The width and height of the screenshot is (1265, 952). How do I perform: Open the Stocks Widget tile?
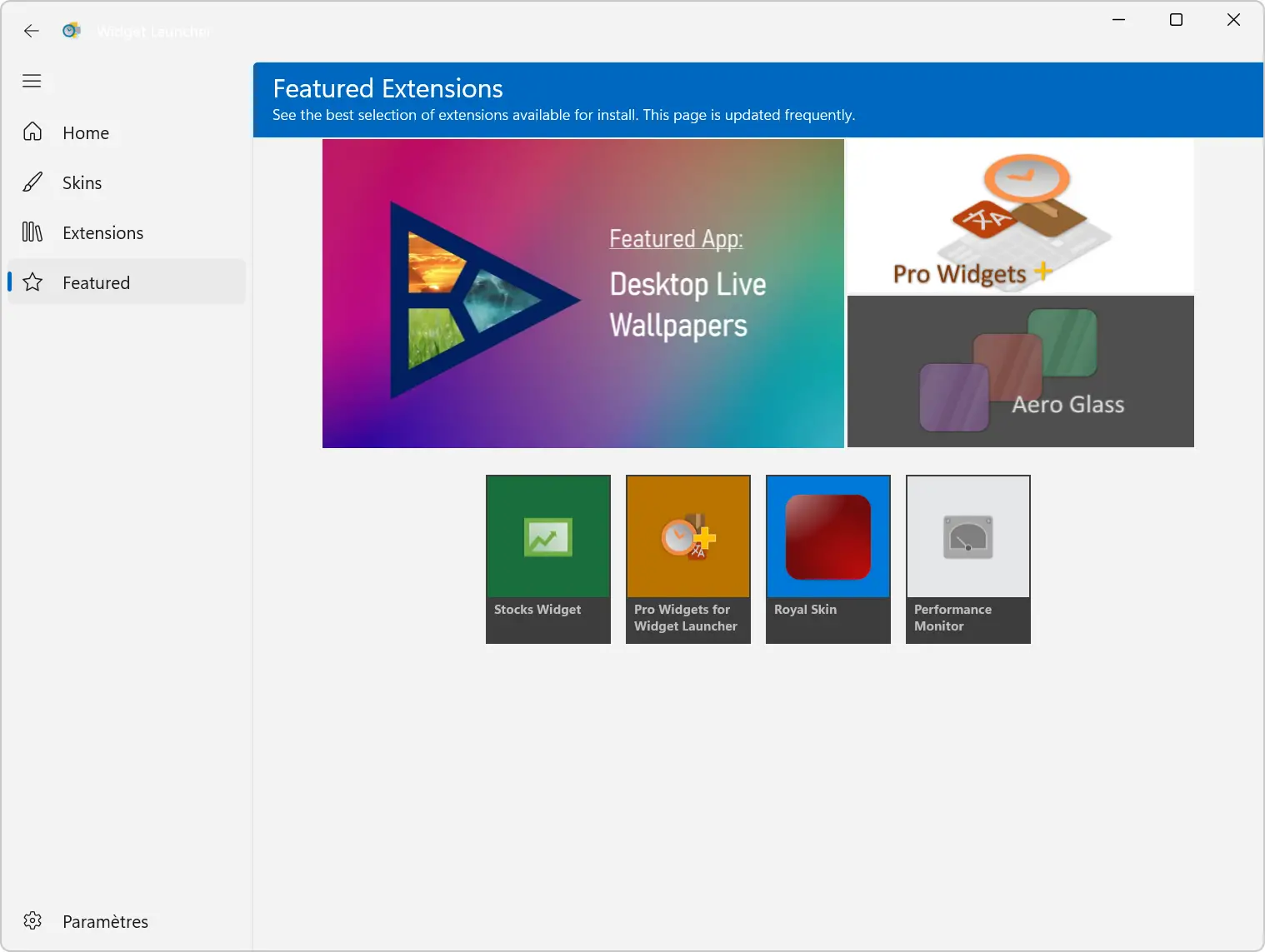[548, 559]
